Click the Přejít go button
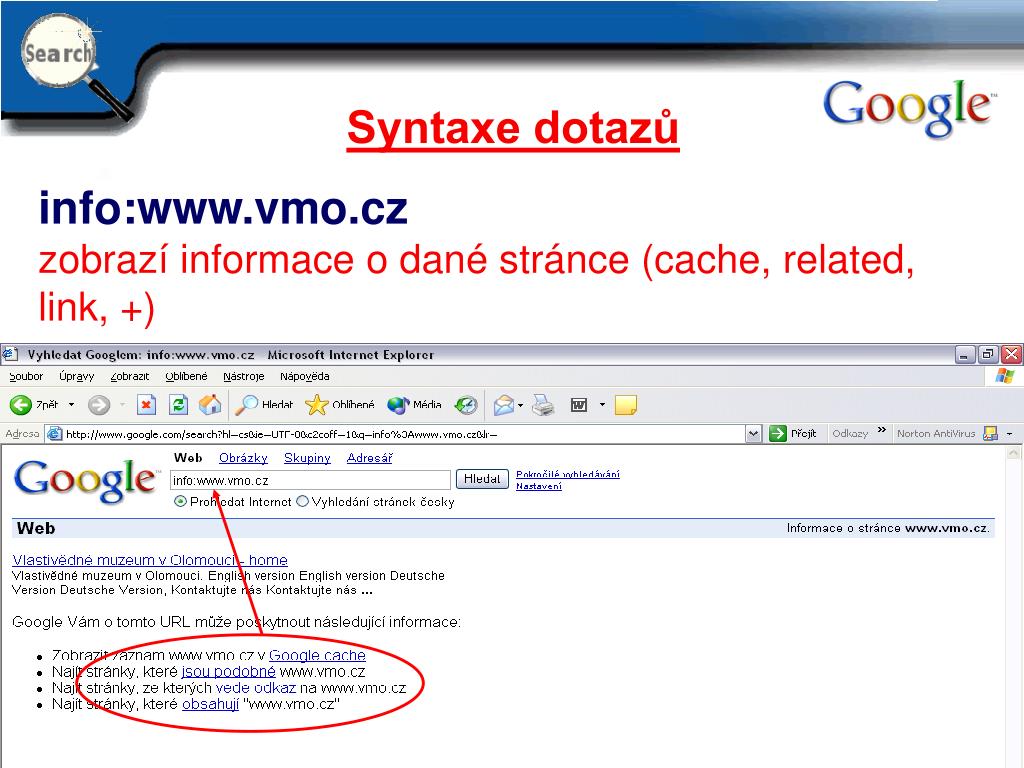Screen dimensions: 1024x768 coord(793,433)
